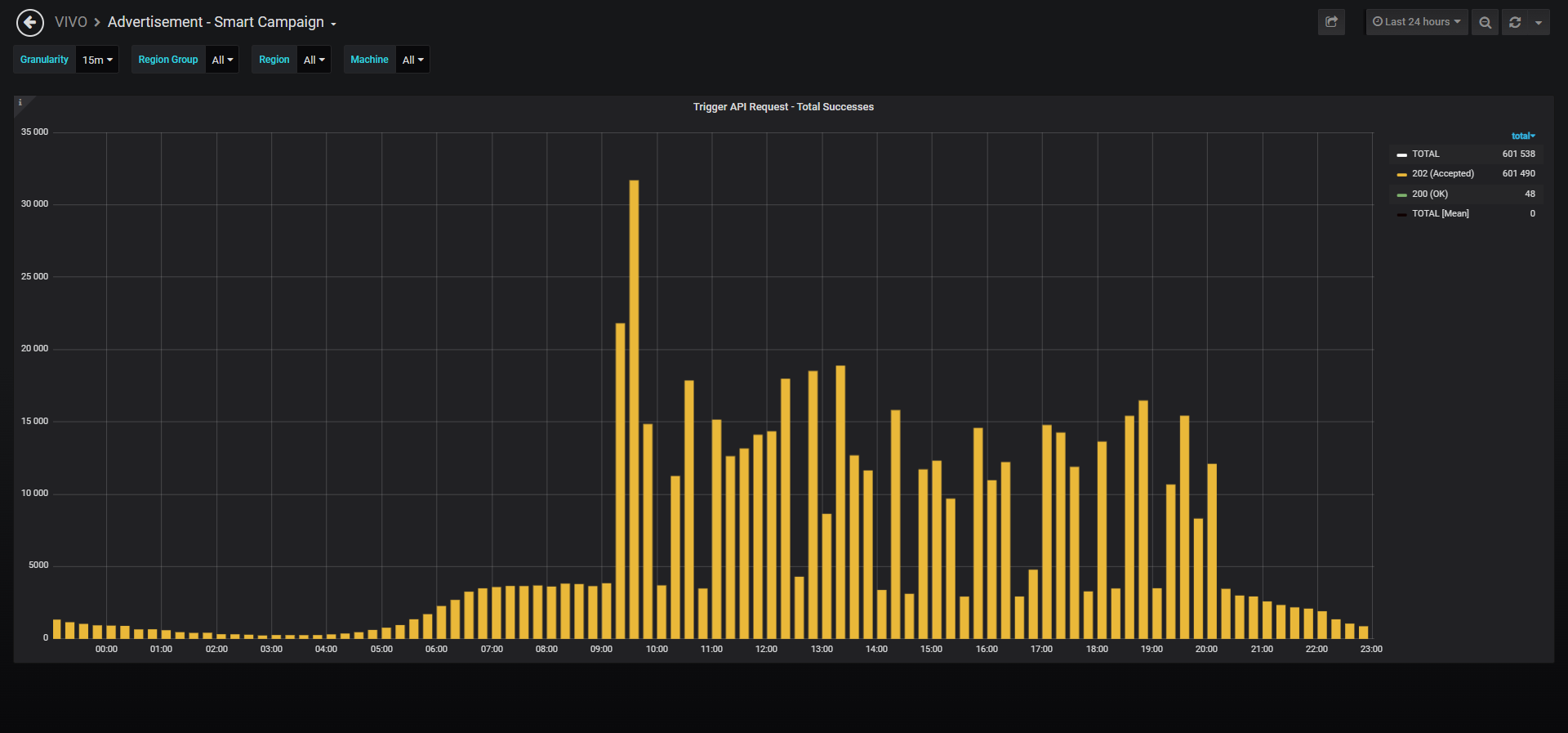
Task: Click the 601 538 TOTAL legend value
Action: tap(1518, 154)
